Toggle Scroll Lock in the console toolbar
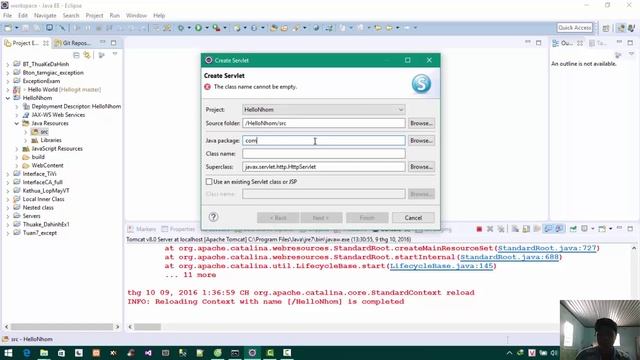The image size is (640, 360). pos(526,229)
